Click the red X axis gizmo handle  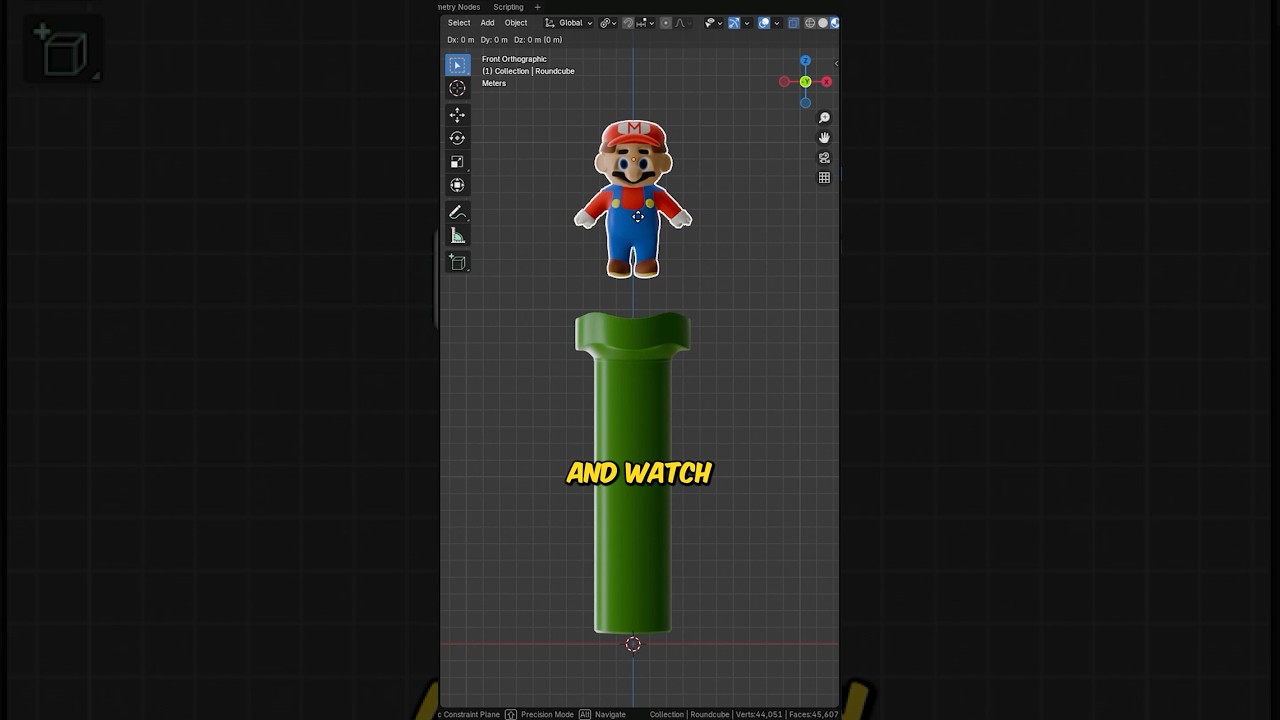[x=826, y=82]
